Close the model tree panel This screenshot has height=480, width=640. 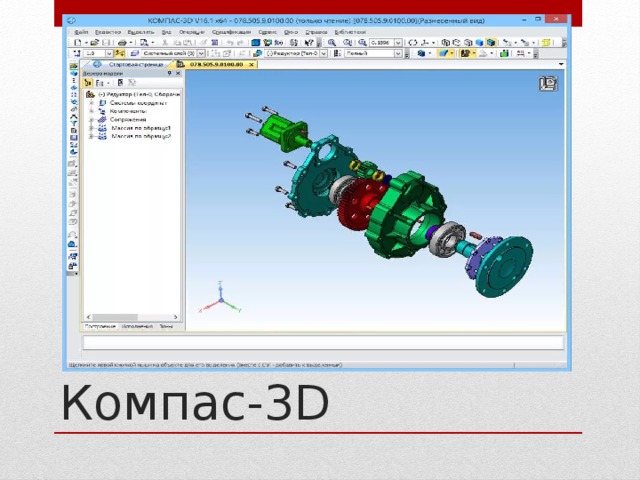(178, 73)
